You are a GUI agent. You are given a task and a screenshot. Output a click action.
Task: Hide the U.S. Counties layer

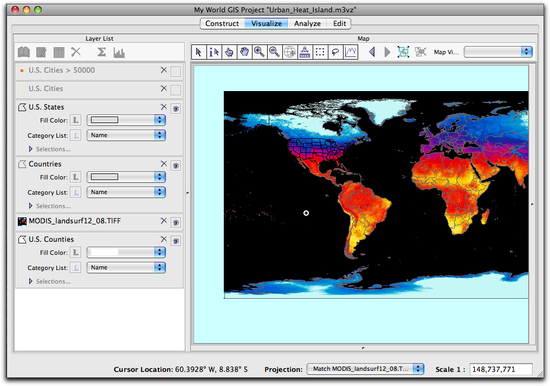tap(176, 241)
